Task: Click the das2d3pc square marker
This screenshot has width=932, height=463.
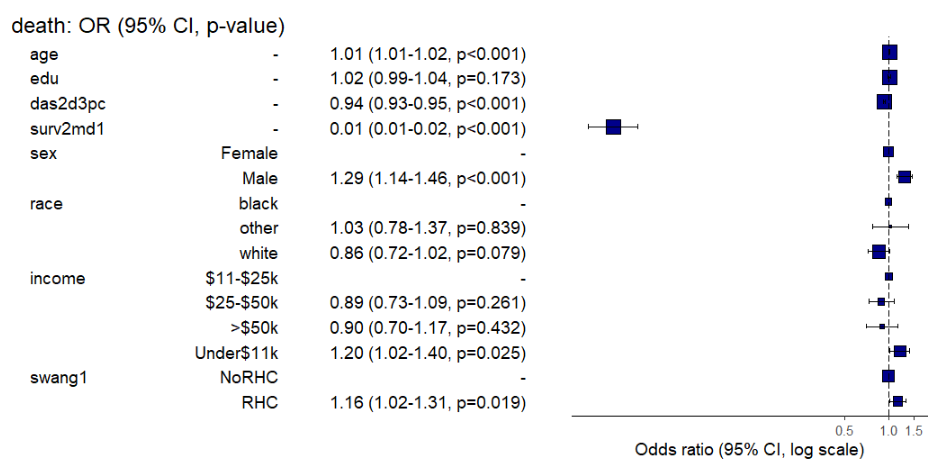Action: [884, 102]
